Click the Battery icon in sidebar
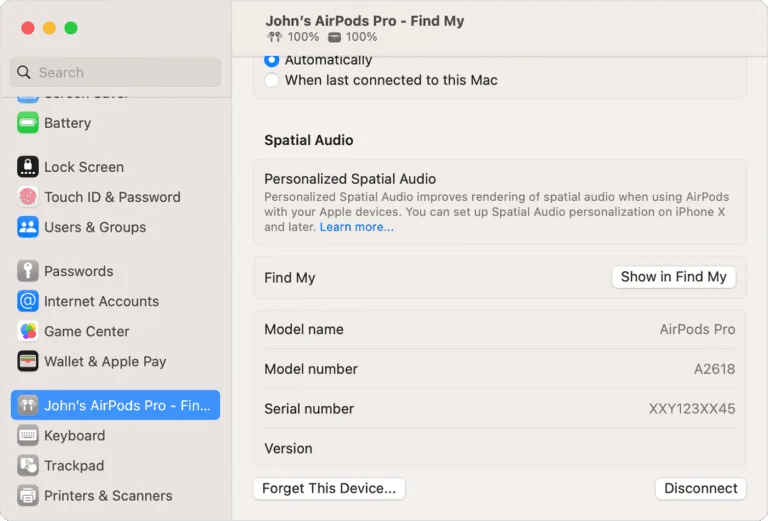 point(28,123)
